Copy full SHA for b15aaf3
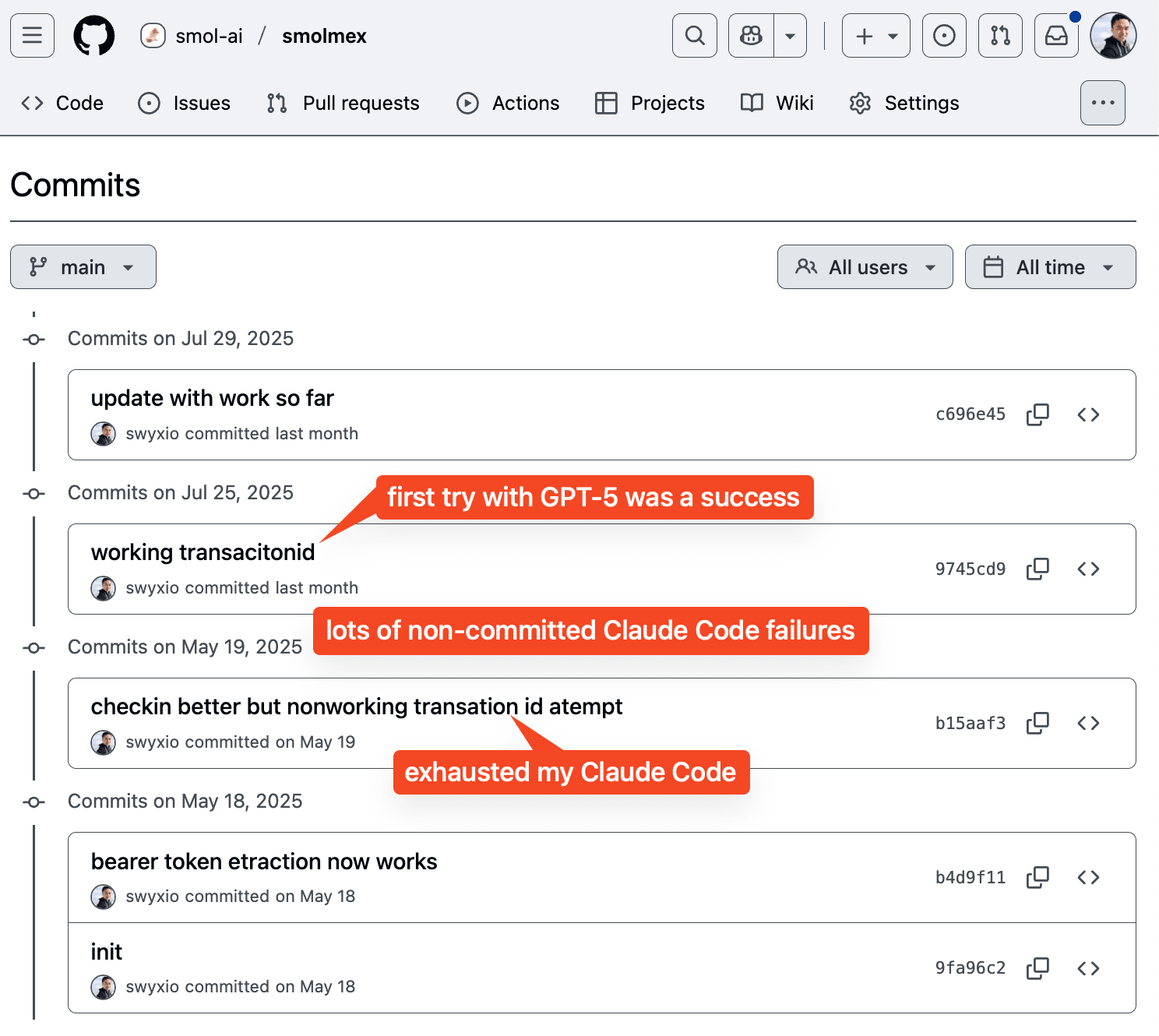Image resolution: width=1159 pixels, height=1036 pixels. [1037, 723]
